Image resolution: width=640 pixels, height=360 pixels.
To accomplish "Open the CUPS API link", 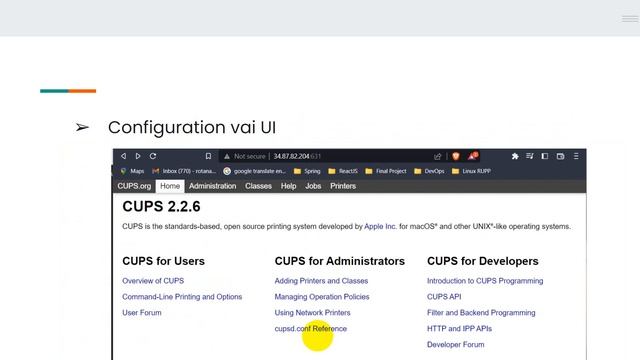I will (444, 297).
